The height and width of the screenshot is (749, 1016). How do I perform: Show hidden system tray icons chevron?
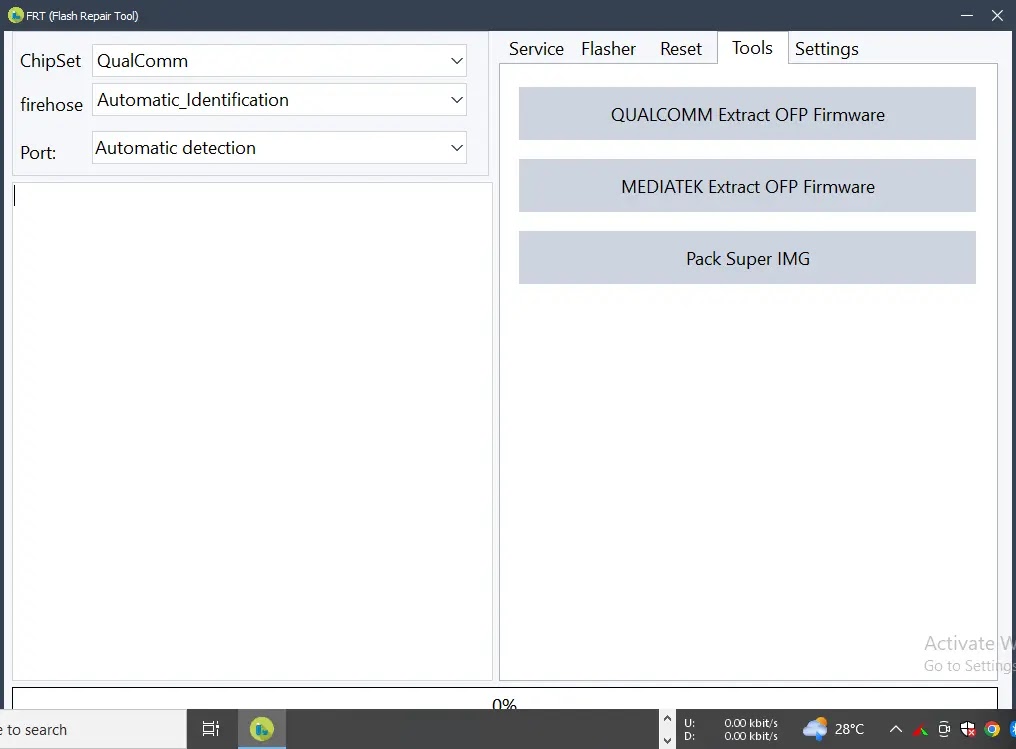[895, 729]
